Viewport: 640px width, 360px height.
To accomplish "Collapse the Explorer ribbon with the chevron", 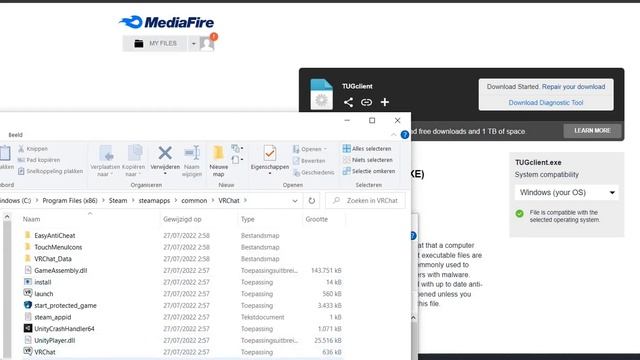I will click(393, 135).
